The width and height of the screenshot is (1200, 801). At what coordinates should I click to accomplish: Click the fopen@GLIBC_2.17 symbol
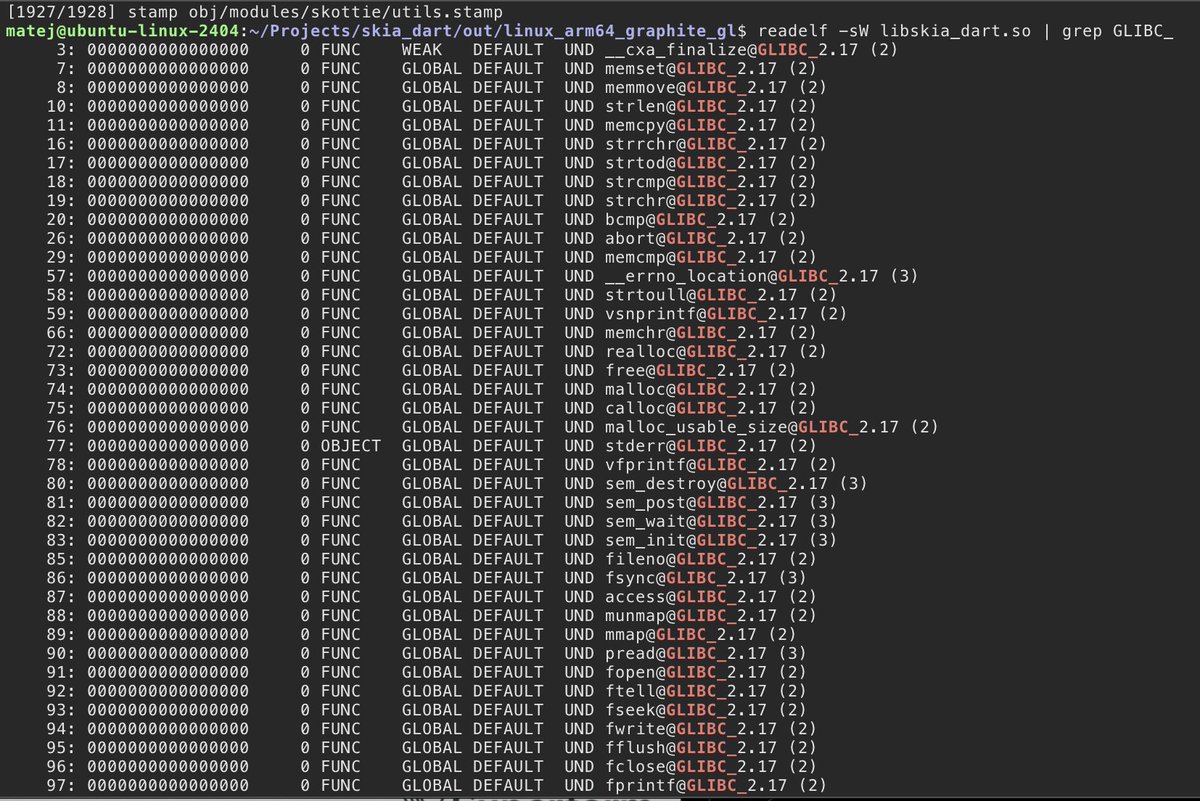pyautogui.click(x=685, y=673)
